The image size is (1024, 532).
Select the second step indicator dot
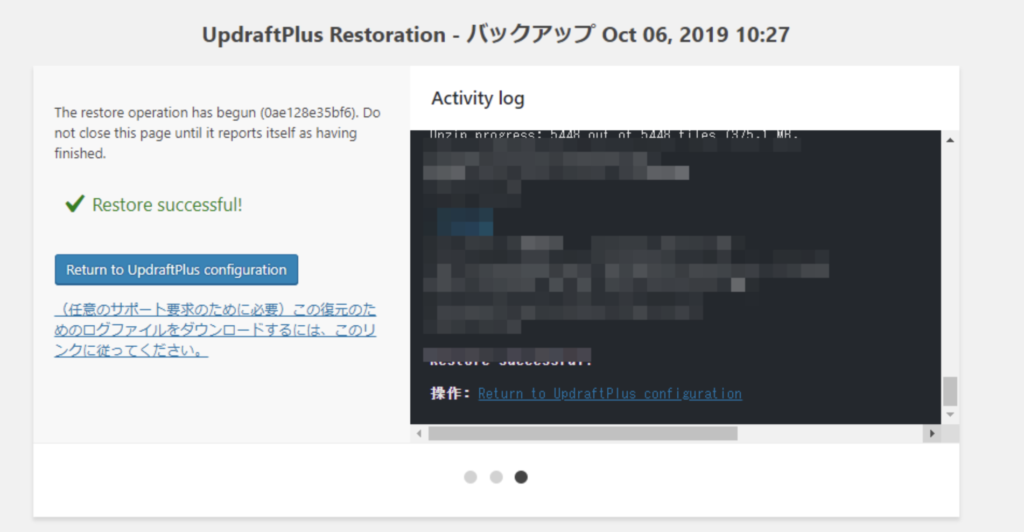[x=496, y=477]
